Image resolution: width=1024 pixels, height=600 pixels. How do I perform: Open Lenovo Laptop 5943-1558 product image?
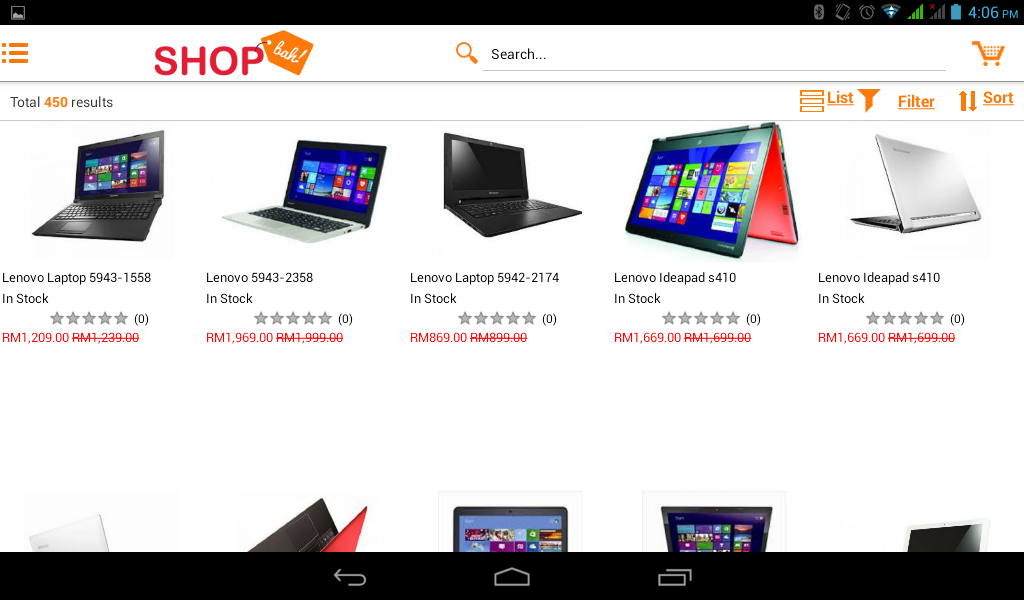(99, 191)
